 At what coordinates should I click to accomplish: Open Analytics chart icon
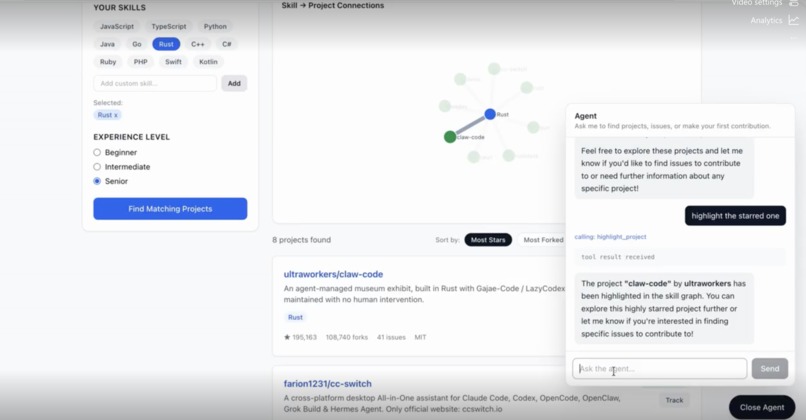(794, 21)
